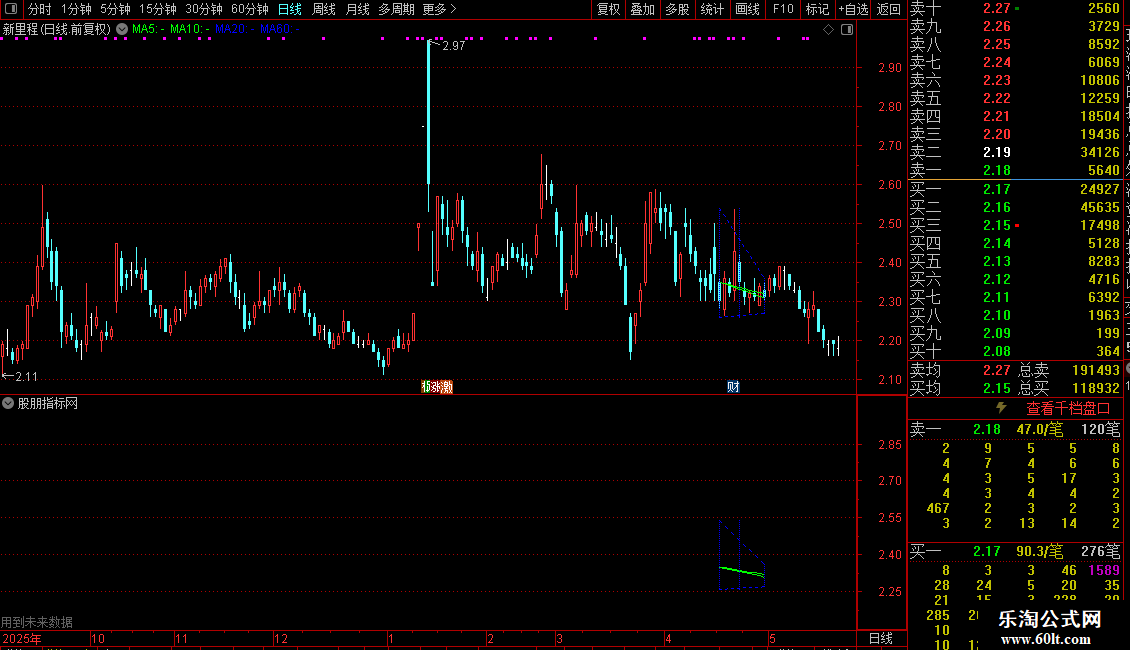Click month 4 on time axis
Image resolution: width=1130 pixels, height=650 pixels.
[x=668, y=638]
